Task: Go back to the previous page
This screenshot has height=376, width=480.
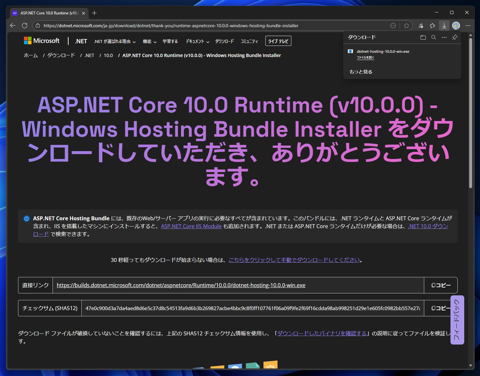Action: pos(13,26)
